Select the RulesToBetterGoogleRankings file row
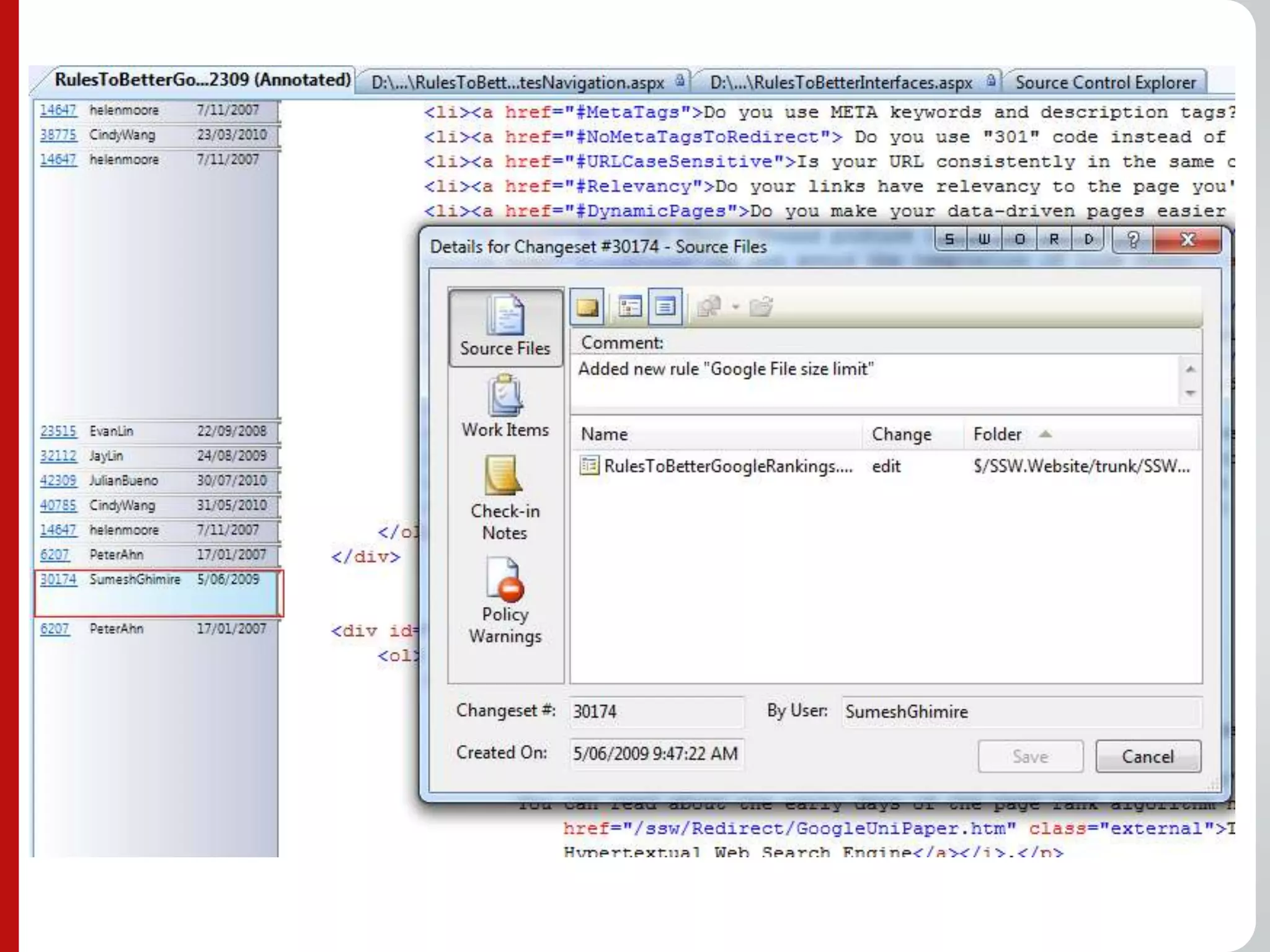The height and width of the screenshot is (952, 1270). coord(727,466)
